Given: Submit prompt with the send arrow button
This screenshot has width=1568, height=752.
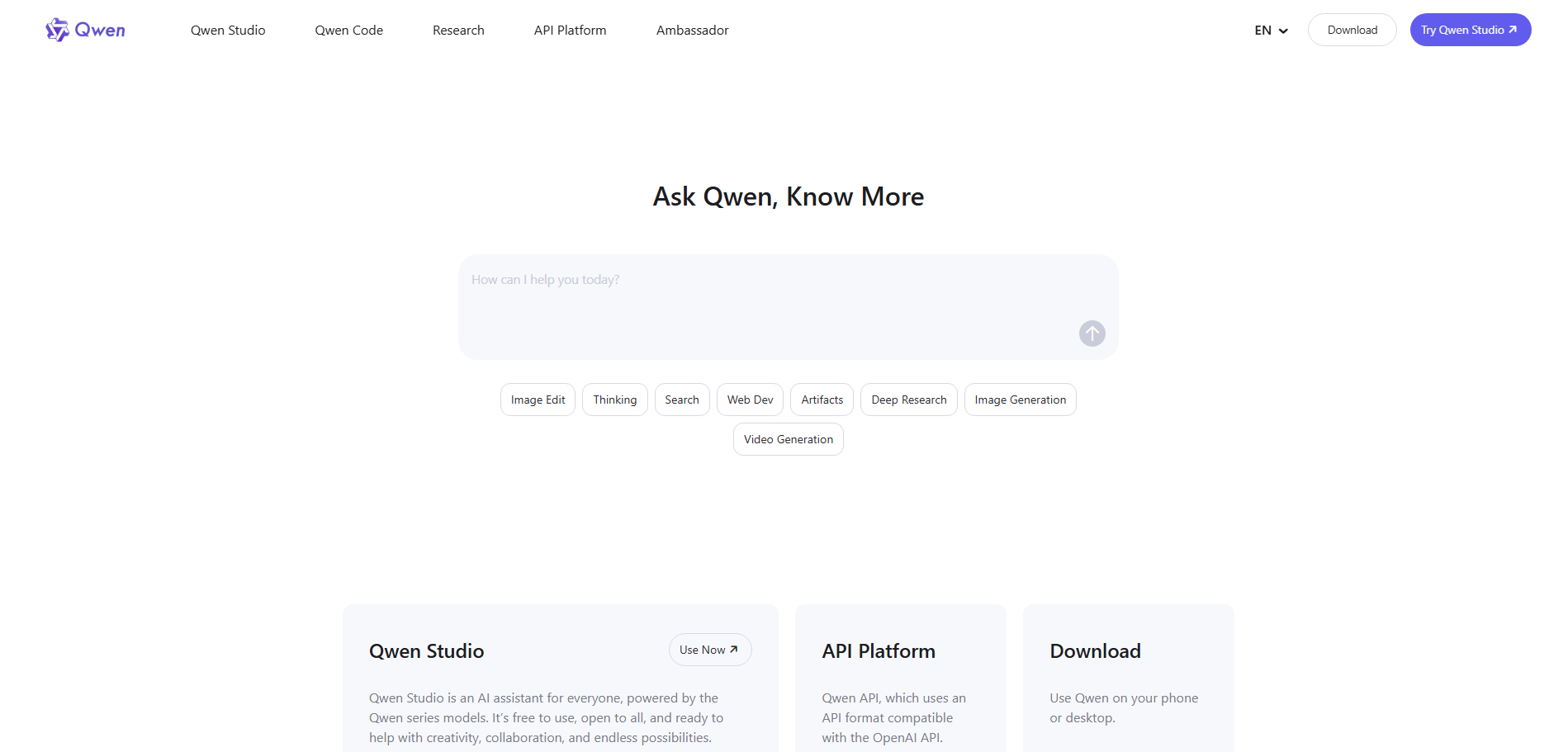Looking at the screenshot, I should pos(1092,333).
